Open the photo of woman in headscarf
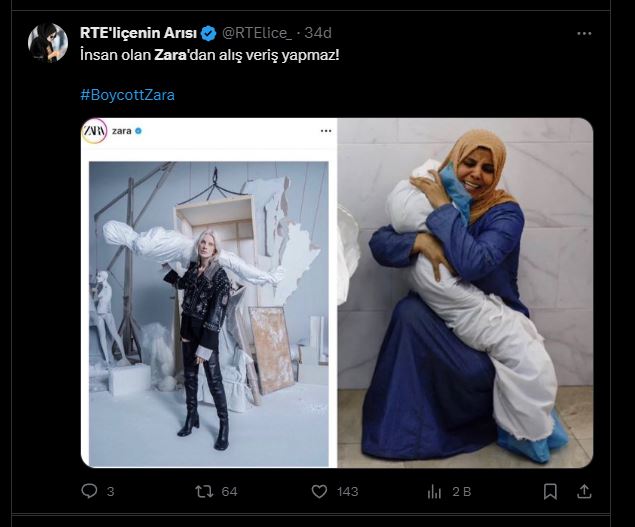Viewport: 635px width, 527px height. pos(465,292)
